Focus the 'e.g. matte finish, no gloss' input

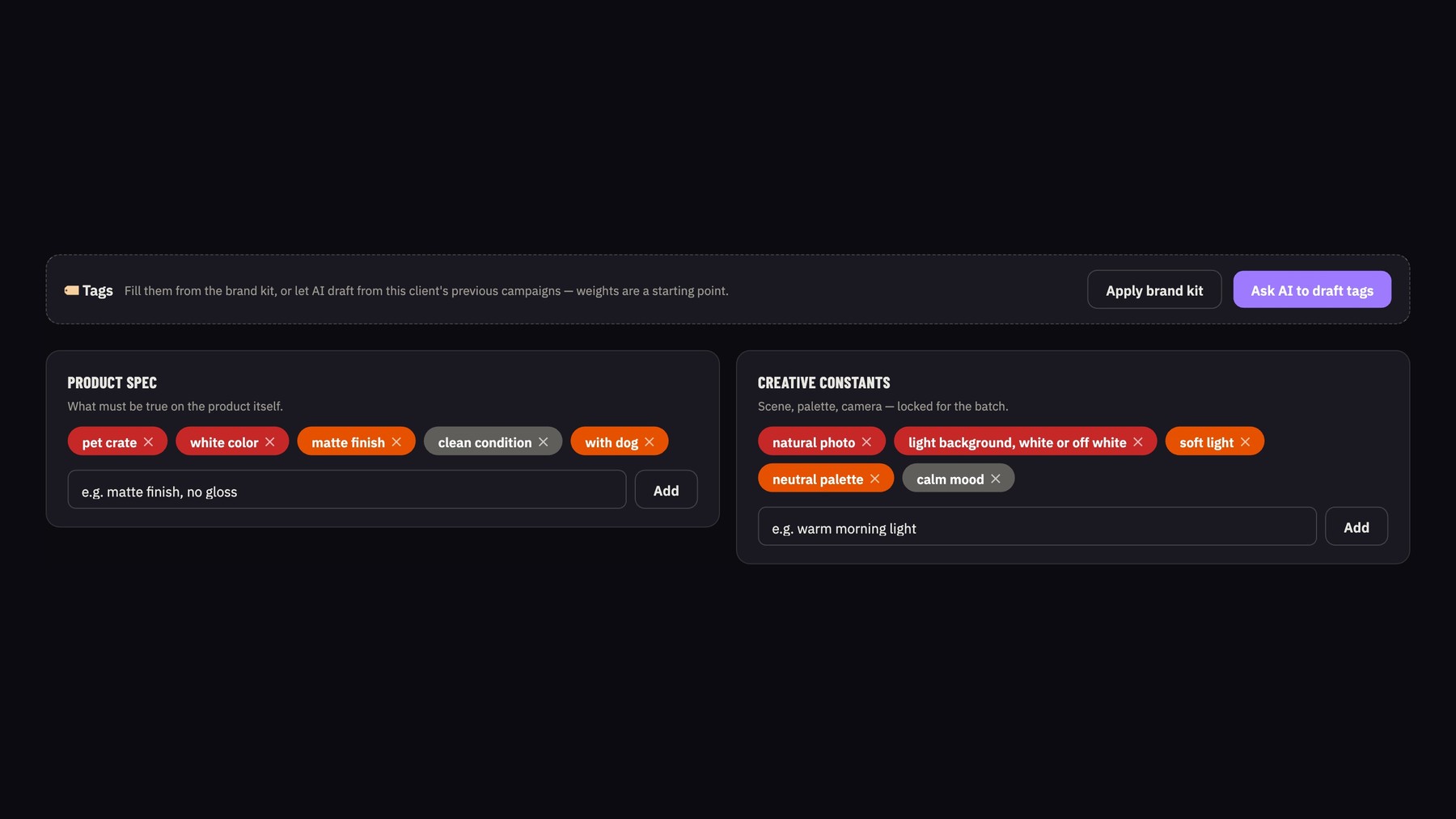pos(347,490)
